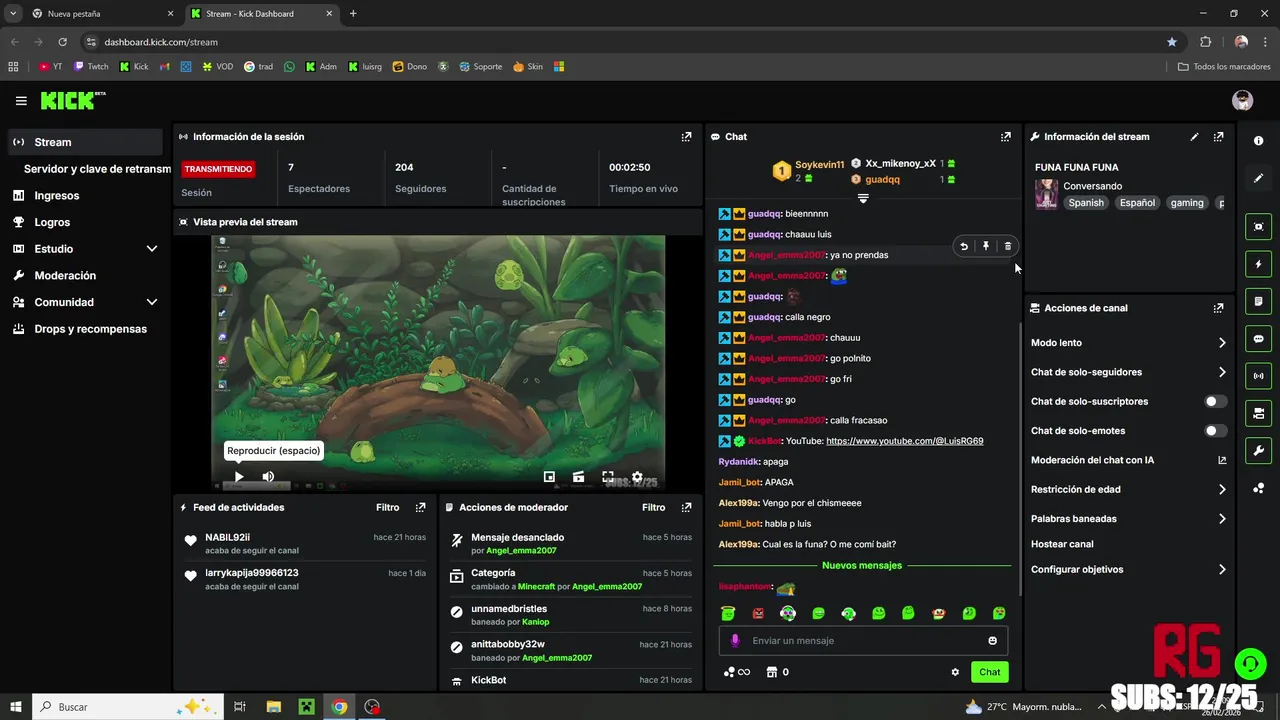Open stream player settings gear
Image resolution: width=1280 pixels, height=720 pixels.
[x=637, y=477]
